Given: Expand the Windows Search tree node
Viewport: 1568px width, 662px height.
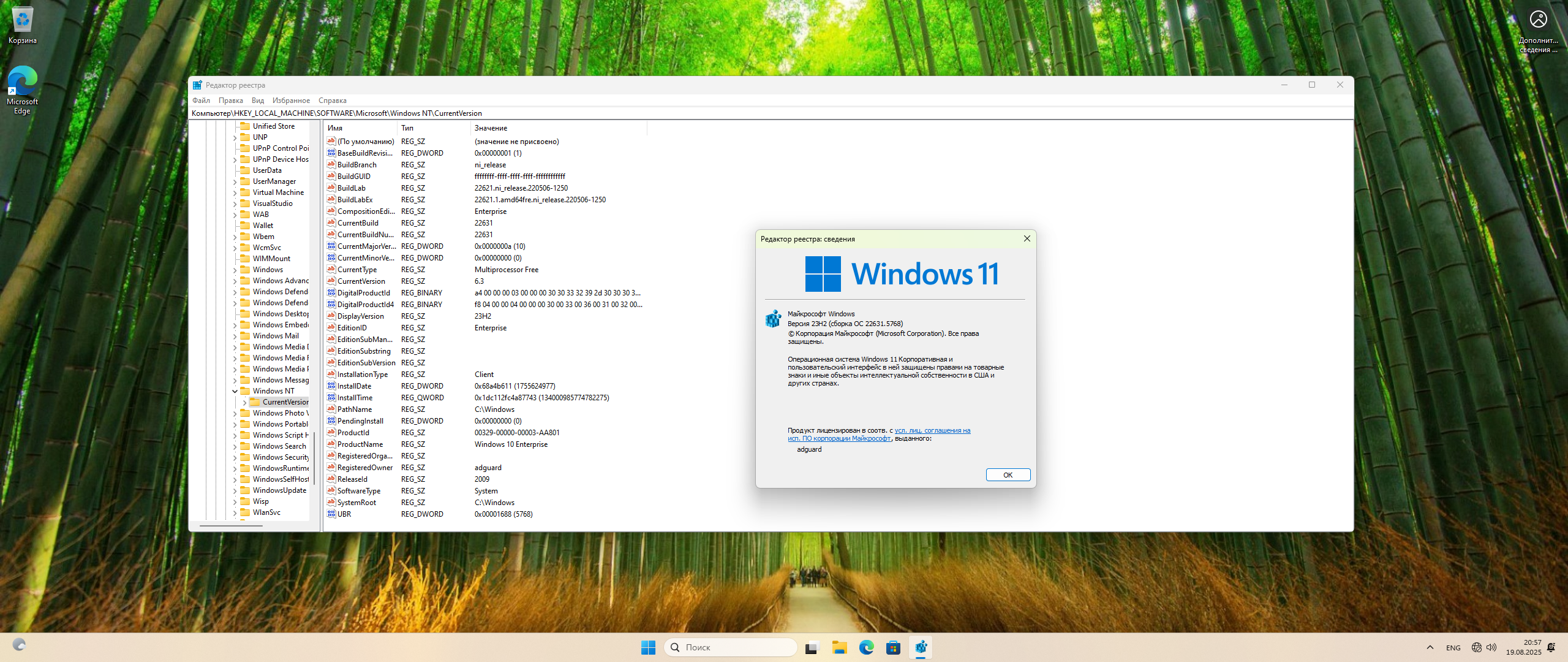Looking at the screenshot, I should pyautogui.click(x=235, y=446).
